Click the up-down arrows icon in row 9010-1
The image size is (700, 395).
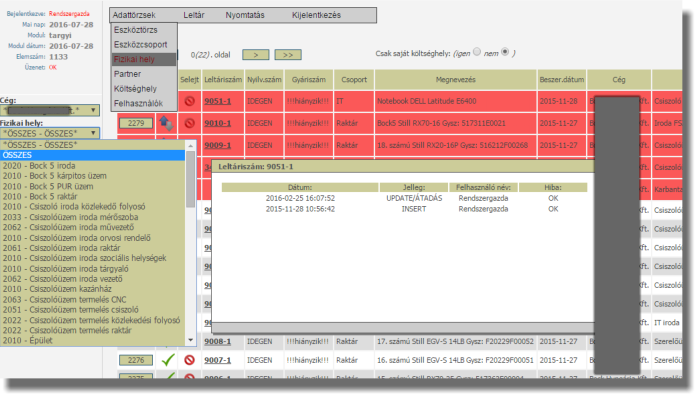[166, 123]
